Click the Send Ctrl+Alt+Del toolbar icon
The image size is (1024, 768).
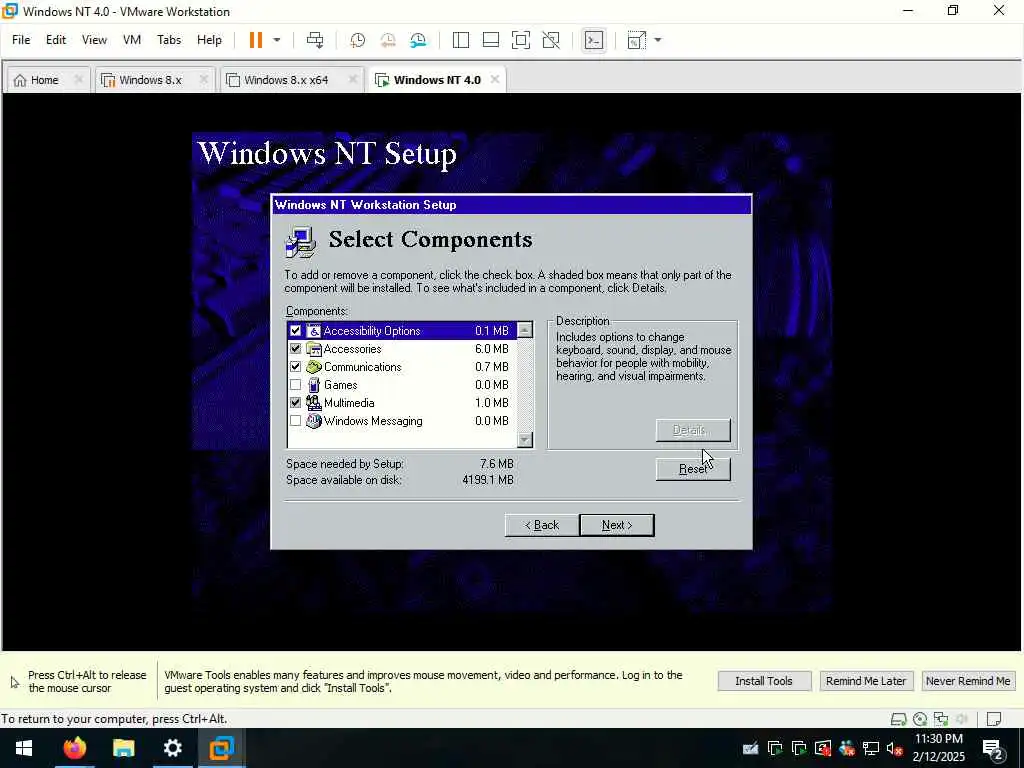(315, 40)
